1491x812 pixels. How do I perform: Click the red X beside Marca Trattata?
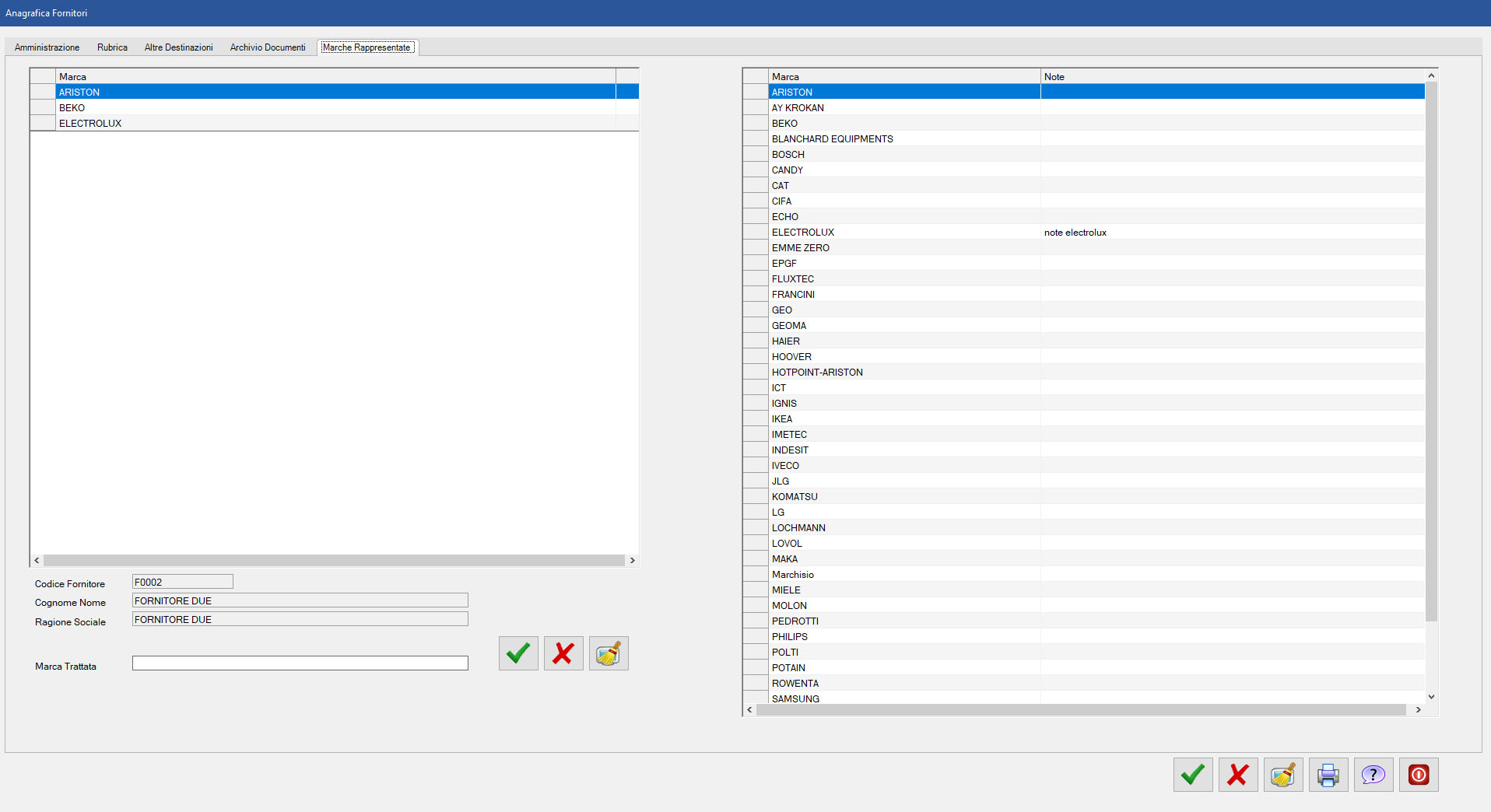click(563, 653)
